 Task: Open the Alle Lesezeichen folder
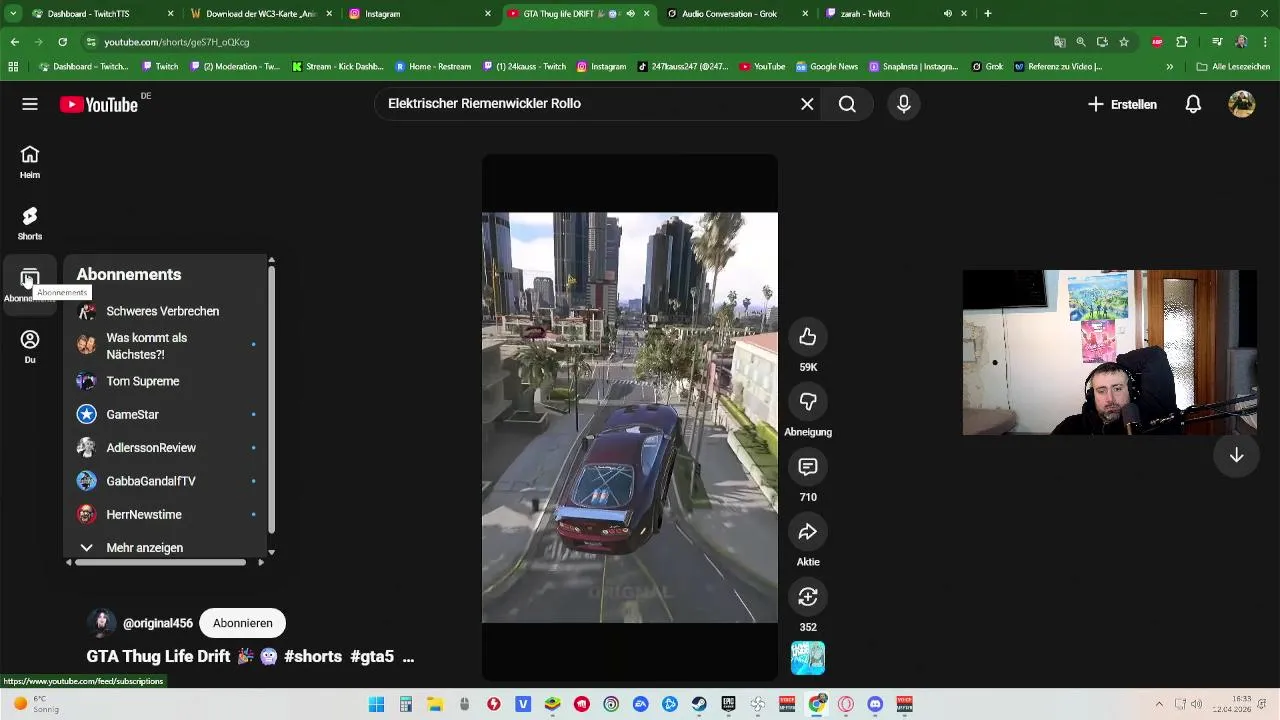(x=1233, y=67)
